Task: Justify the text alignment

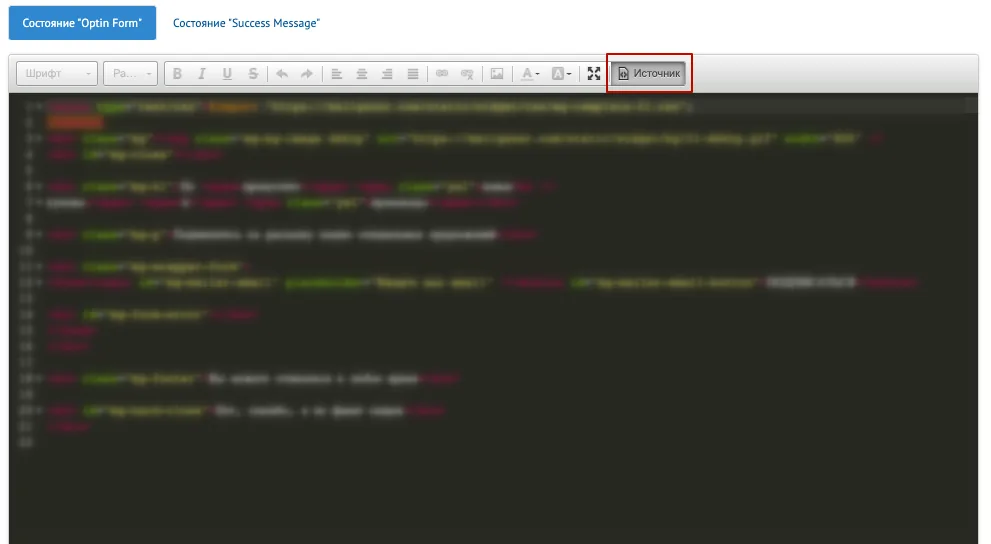Action: (413, 74)
